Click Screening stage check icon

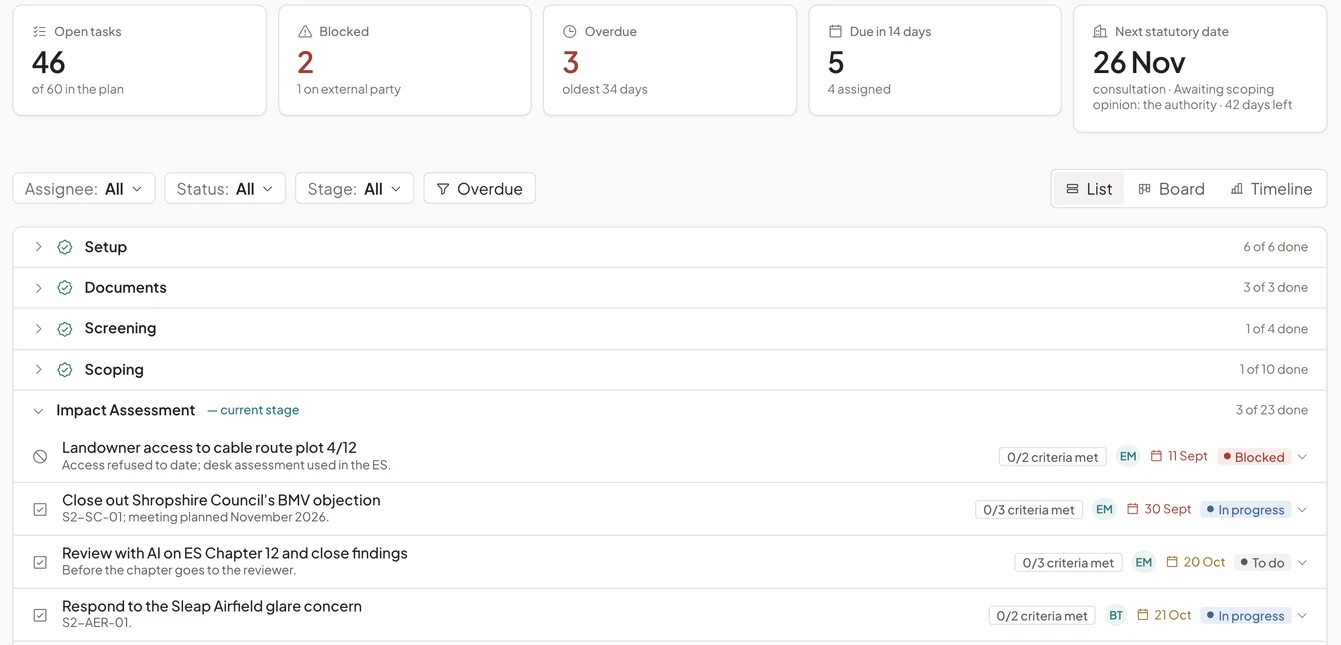tap(65, 329)
